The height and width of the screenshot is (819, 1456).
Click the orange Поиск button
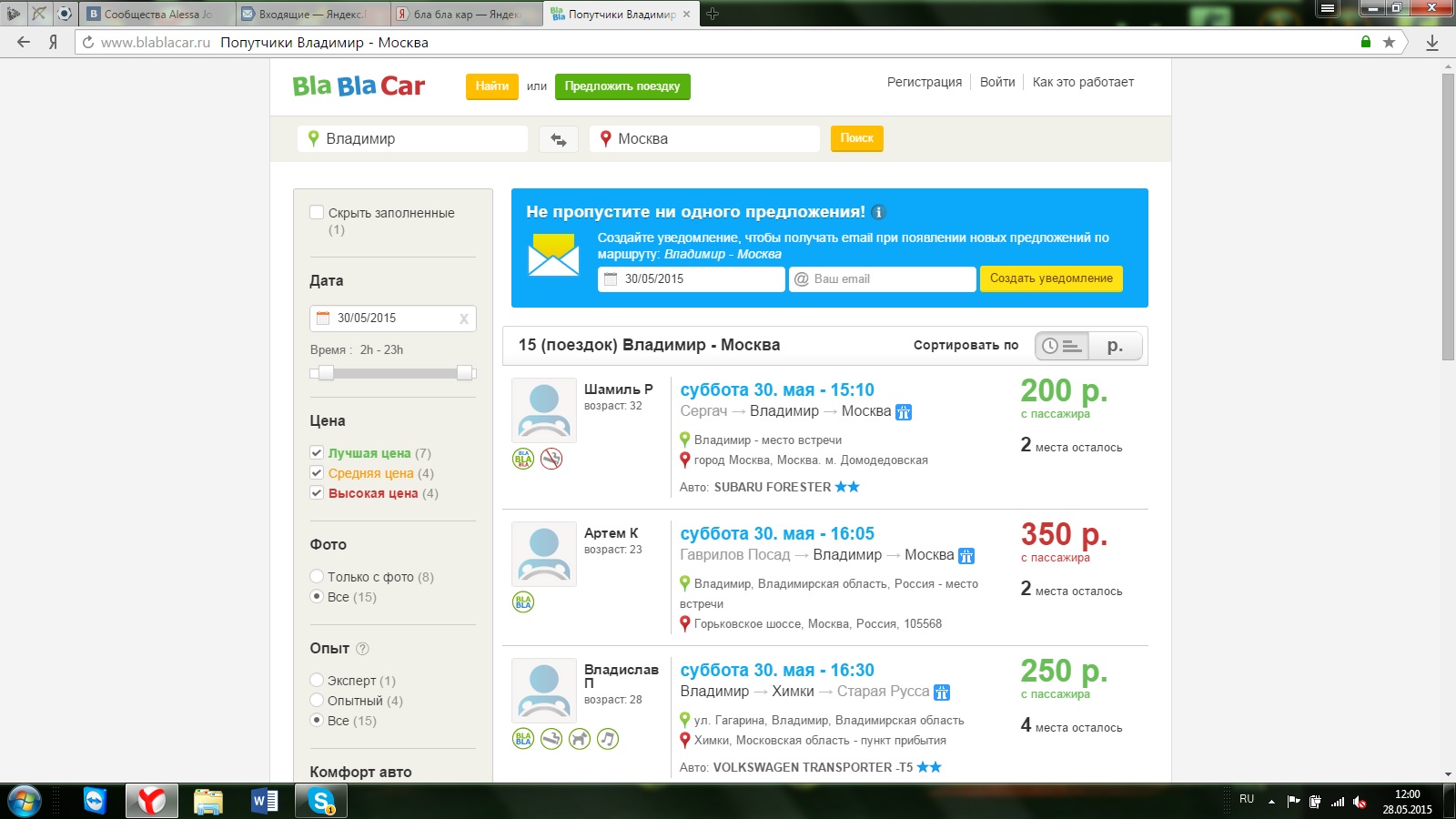coord(857,138)
